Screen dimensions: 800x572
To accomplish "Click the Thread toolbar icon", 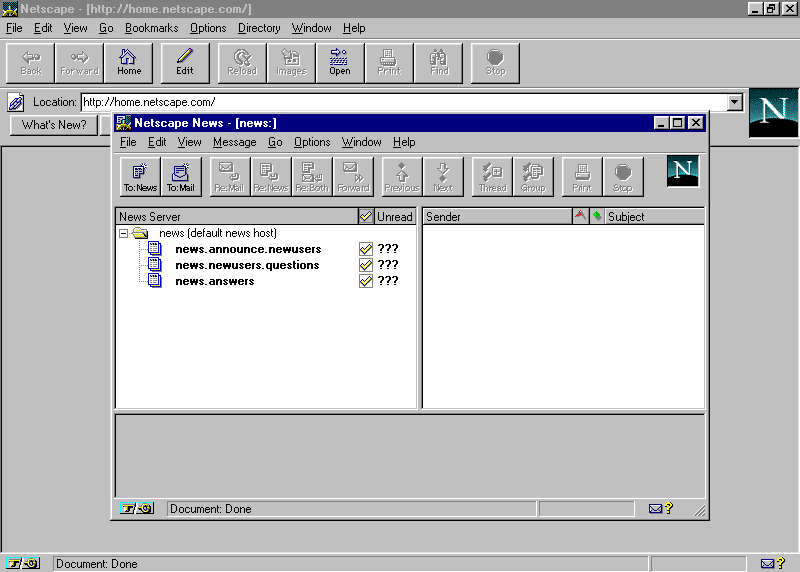I will (492, 177).
